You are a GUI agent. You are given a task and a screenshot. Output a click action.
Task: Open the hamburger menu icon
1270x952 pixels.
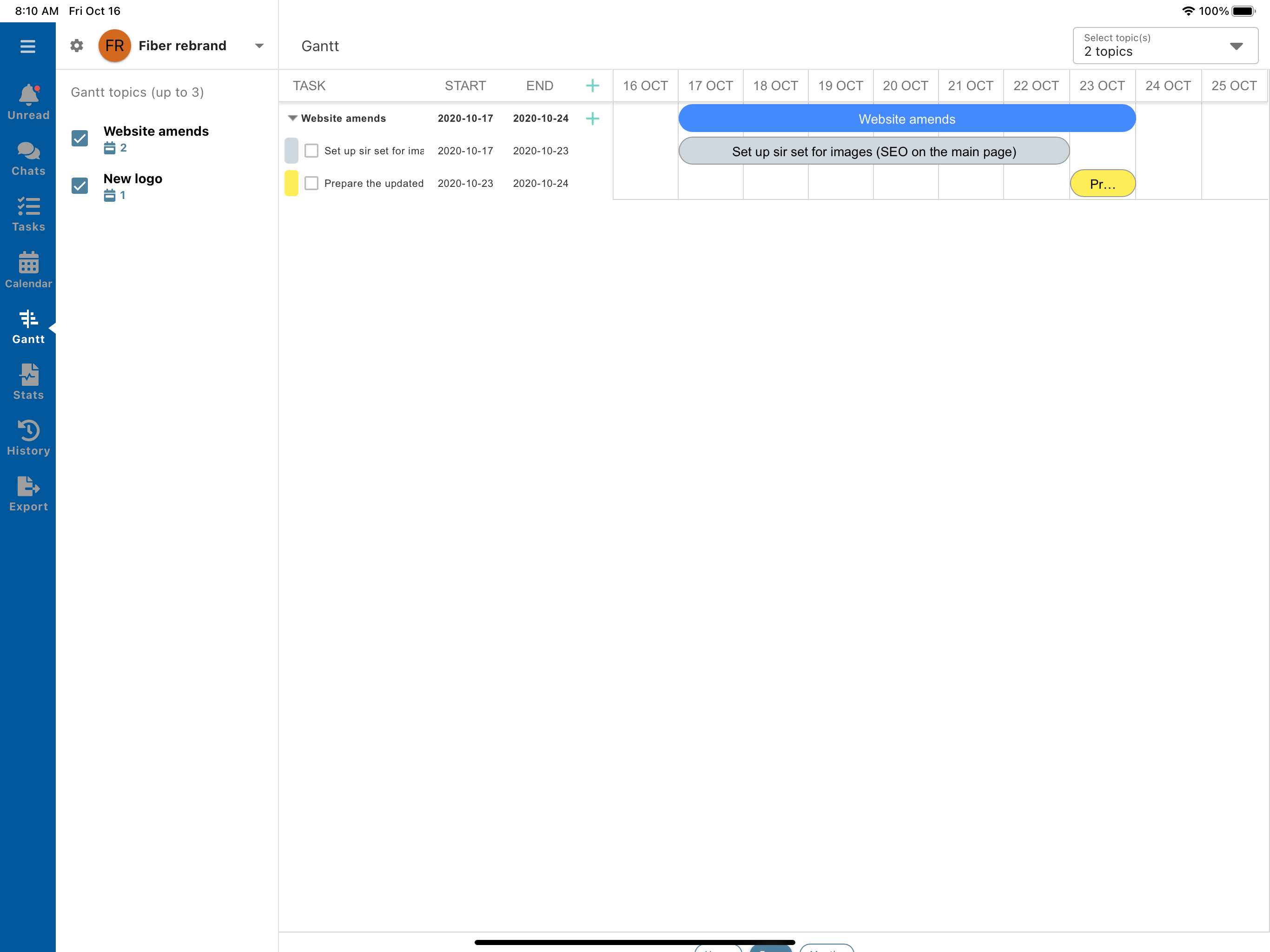pos(27,46)
